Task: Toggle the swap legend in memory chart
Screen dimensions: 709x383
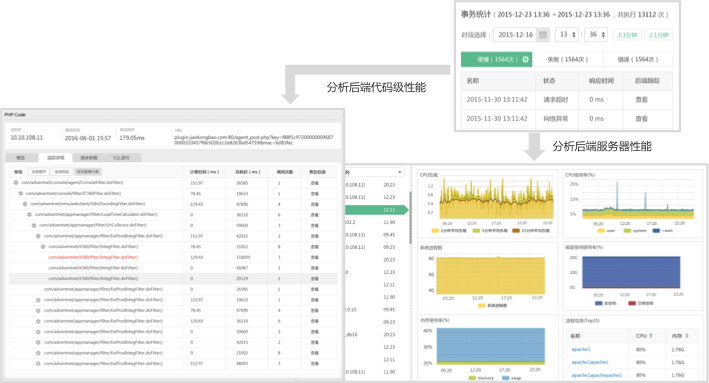Action: click(511, 378)
